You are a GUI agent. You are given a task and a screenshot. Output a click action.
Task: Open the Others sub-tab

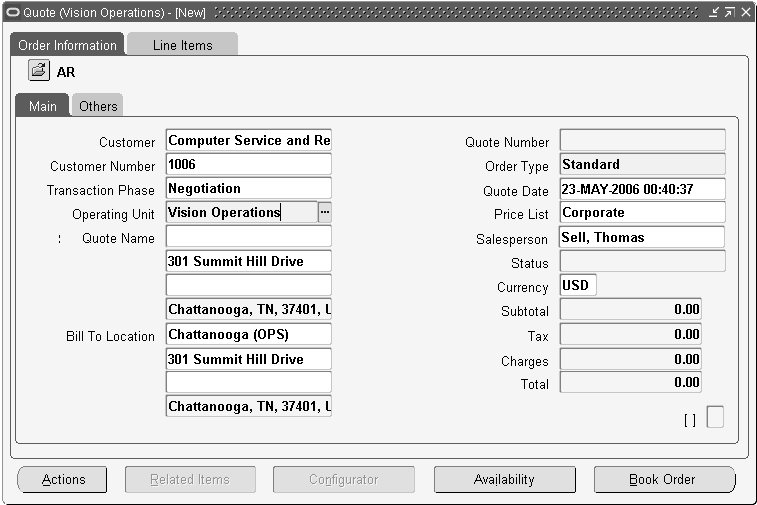98,106
